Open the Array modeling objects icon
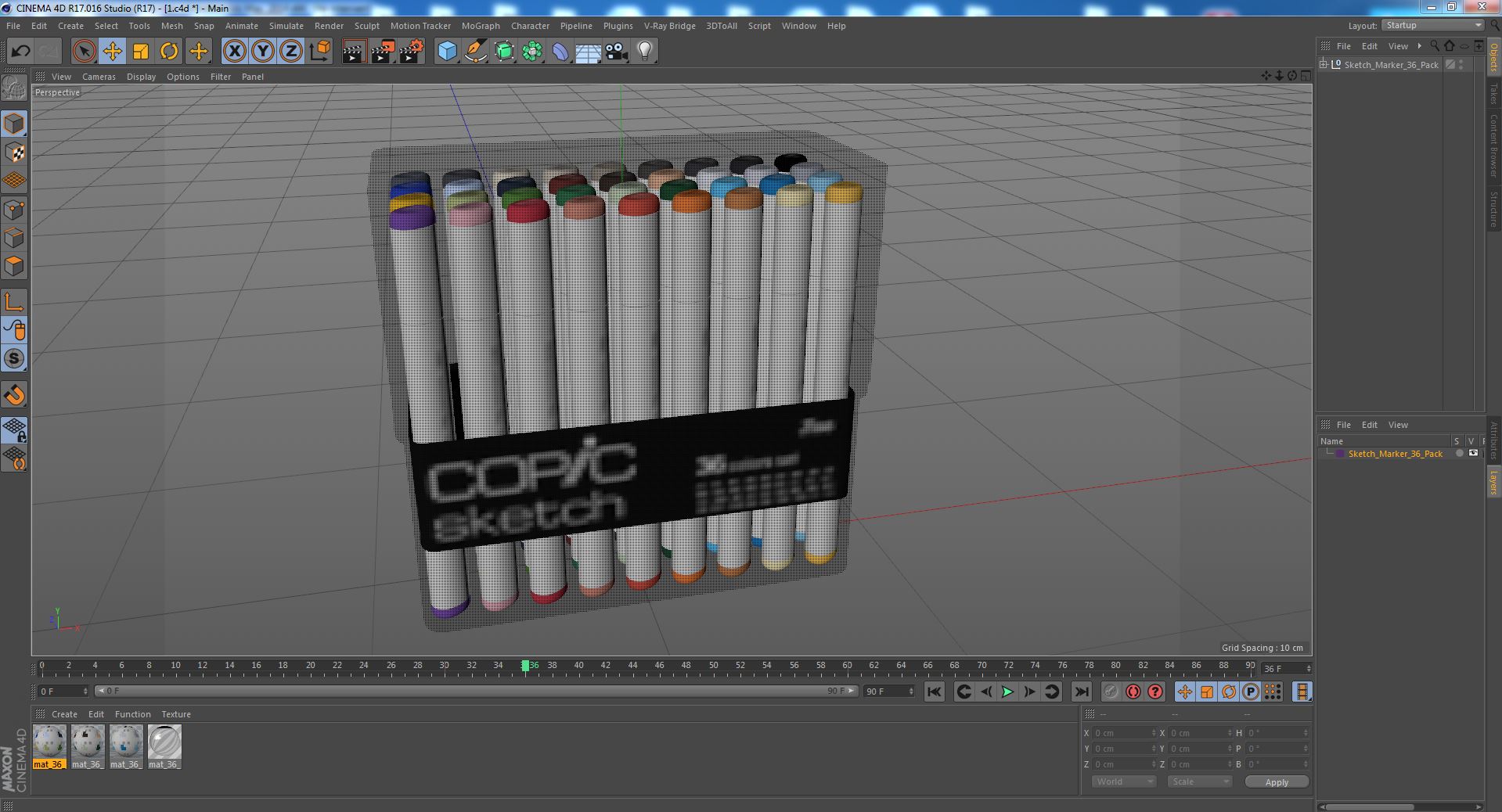The image size is (1502, 812). click(532, 52)
